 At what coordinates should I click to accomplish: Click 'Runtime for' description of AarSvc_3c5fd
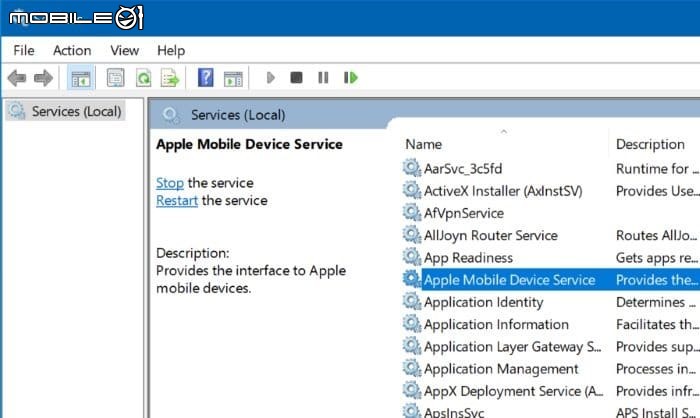click(x=657, y=169)
